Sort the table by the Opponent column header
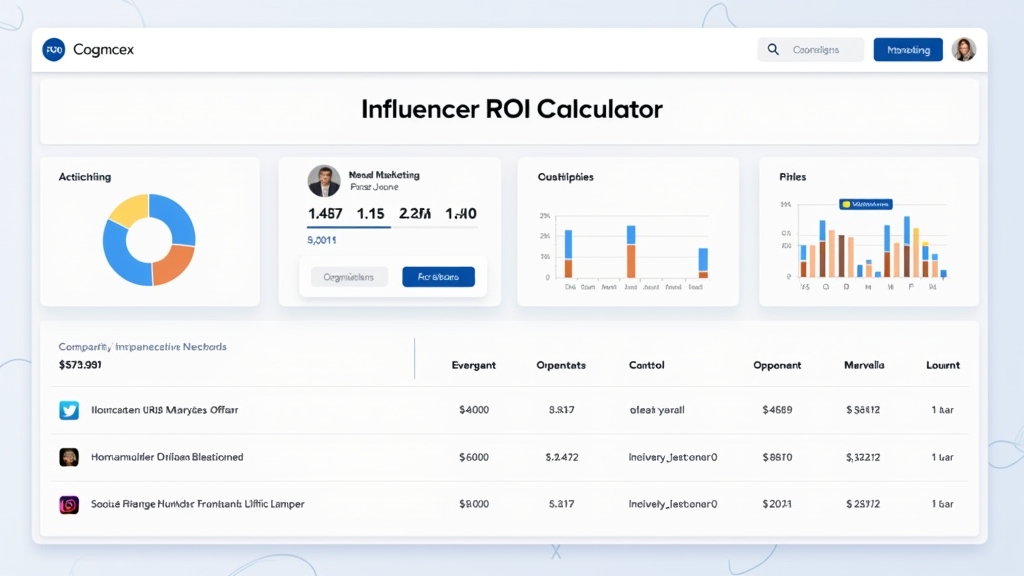Image resolution: width=1024 pixels, height=576 pixels. (777, 365)
